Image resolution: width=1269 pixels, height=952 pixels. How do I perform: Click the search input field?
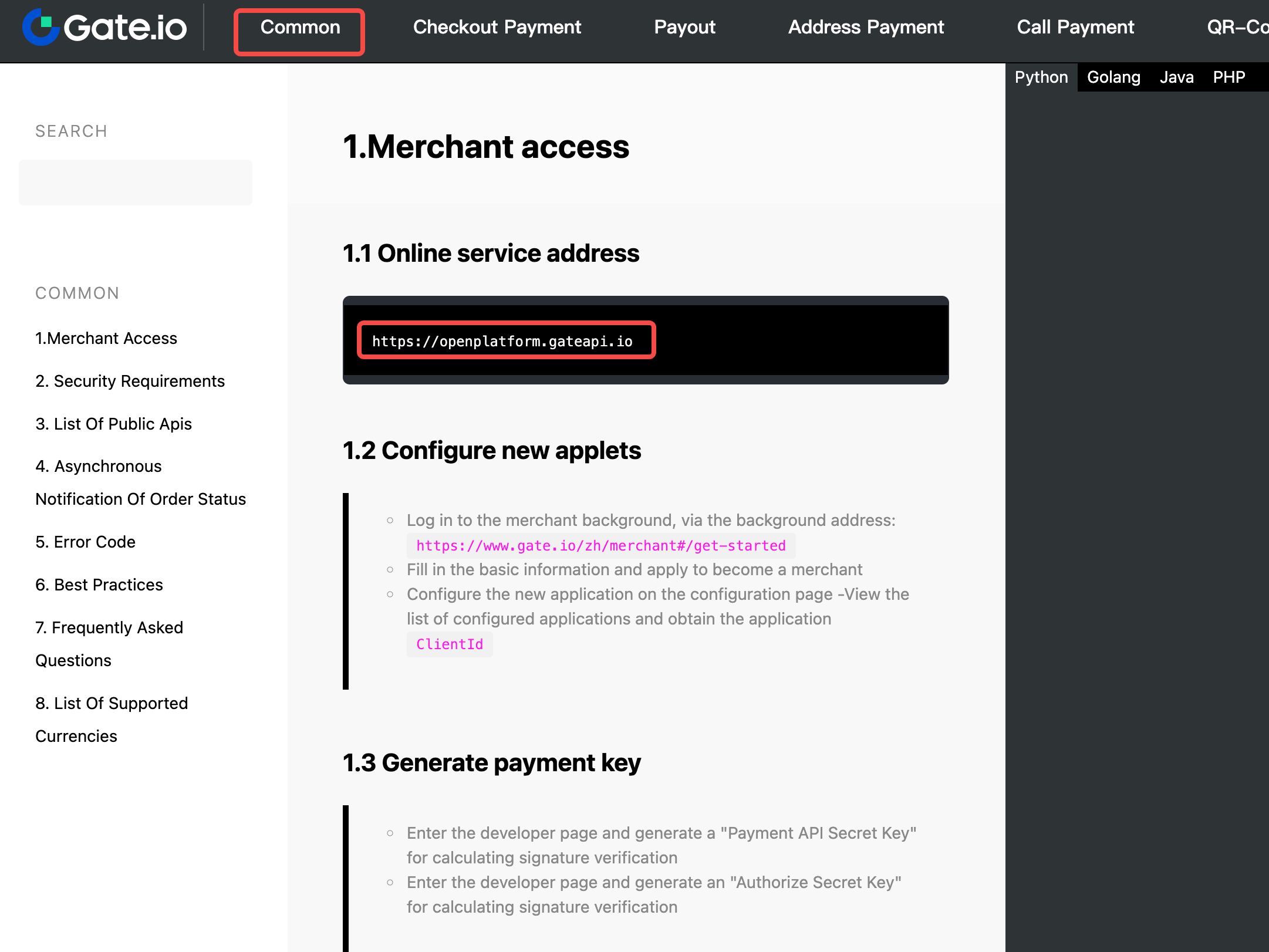(136, 183)
